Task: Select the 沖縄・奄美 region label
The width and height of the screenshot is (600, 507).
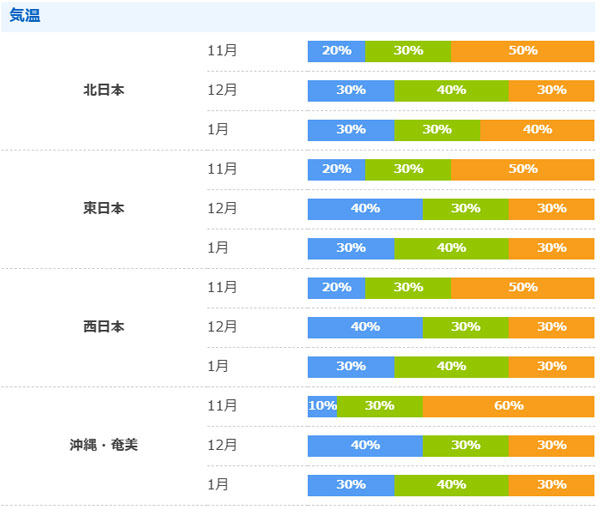Action: point(104,445)
